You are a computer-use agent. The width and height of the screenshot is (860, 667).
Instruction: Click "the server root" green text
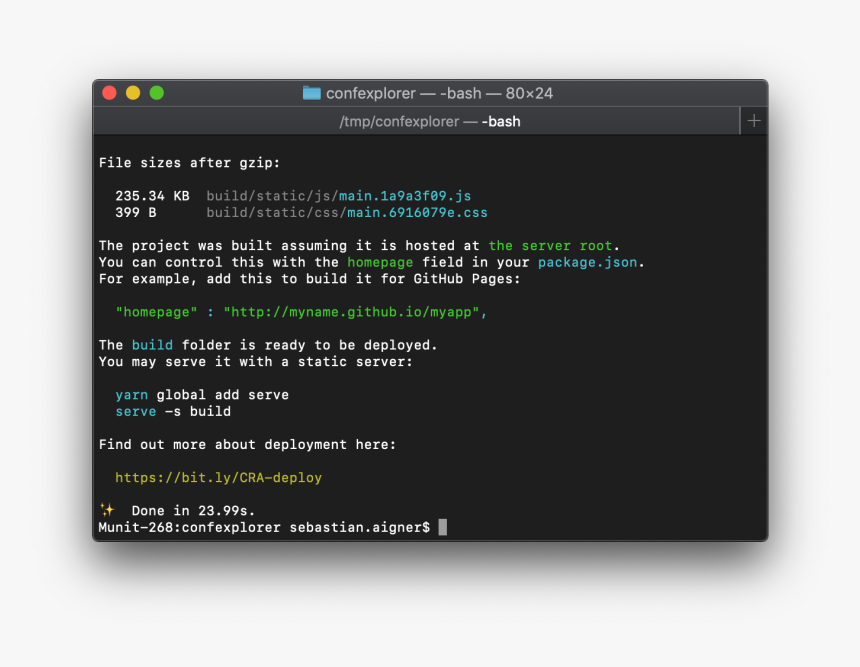click(550, 246)
